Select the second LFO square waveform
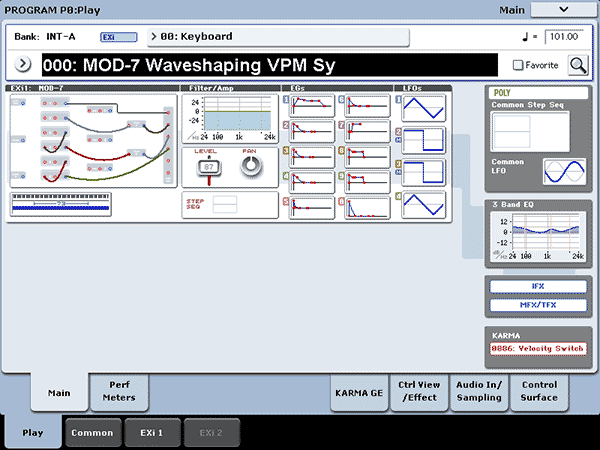The image size is (600, 450). [x=423, y=142]
